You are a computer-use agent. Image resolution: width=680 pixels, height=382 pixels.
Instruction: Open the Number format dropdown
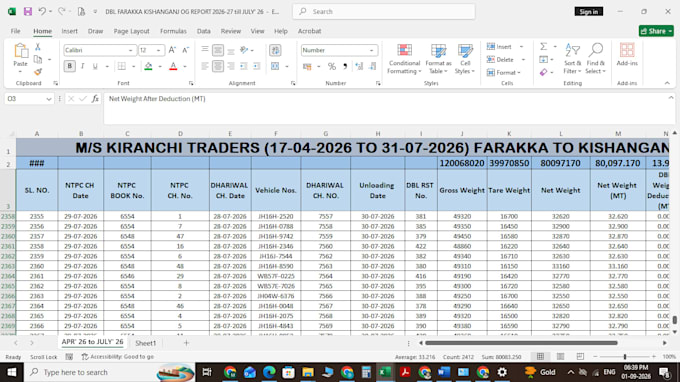372,50
